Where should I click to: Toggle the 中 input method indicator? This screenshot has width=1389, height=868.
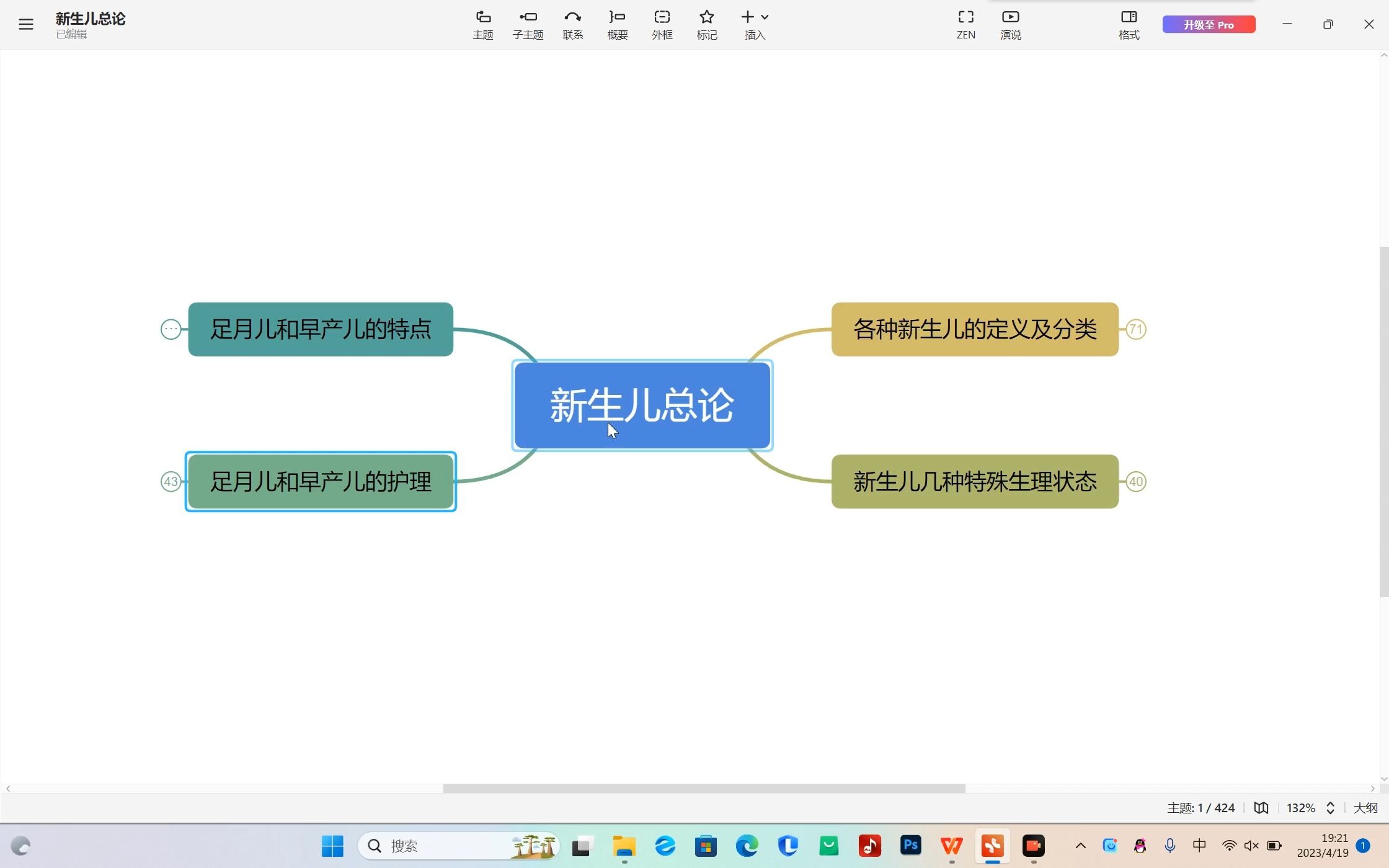coord(1199,846)
